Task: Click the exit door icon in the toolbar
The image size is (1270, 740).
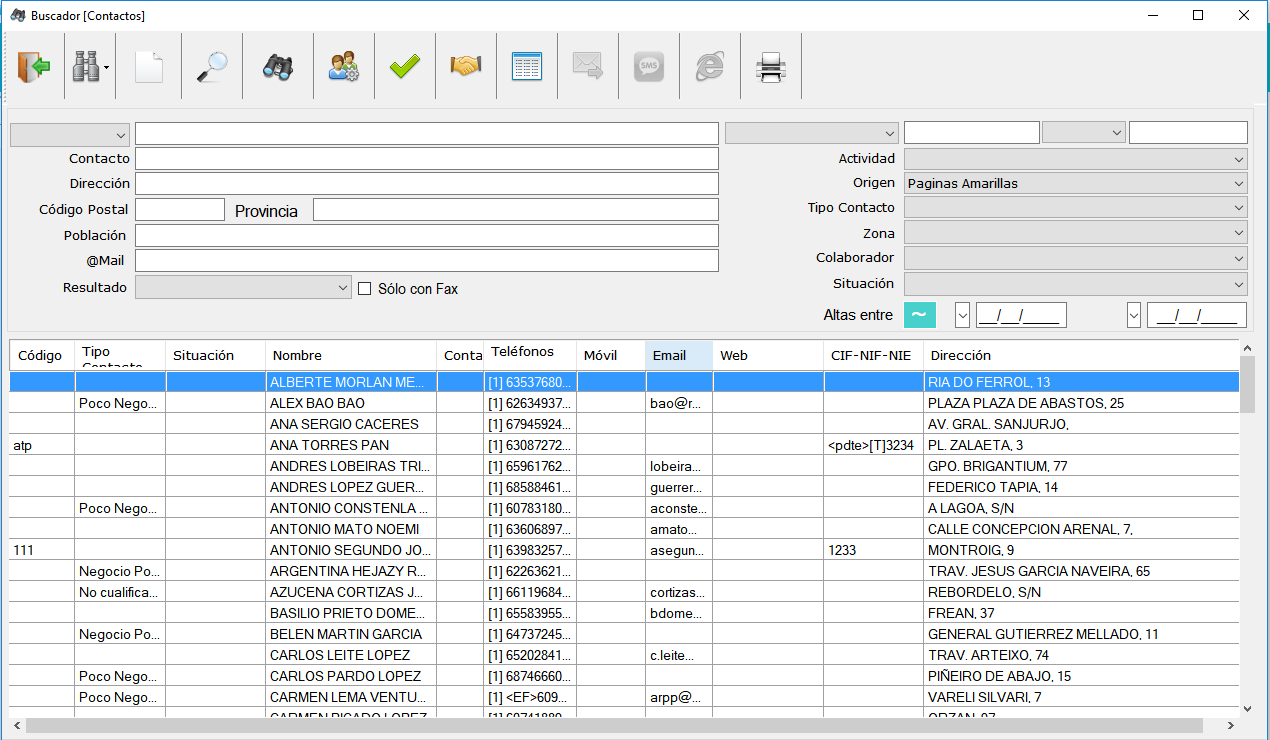Action: (34, 67)
